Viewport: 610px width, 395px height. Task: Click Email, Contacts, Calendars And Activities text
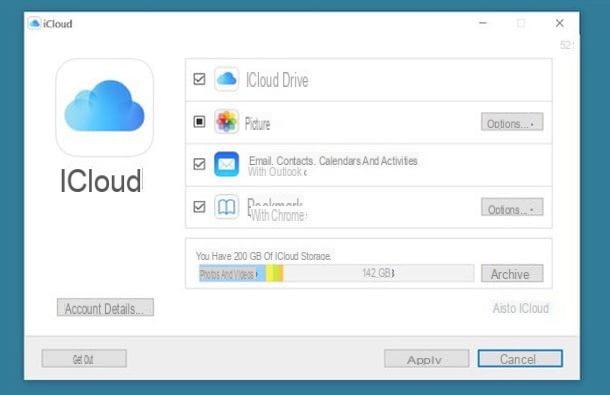tap(333, 161)
